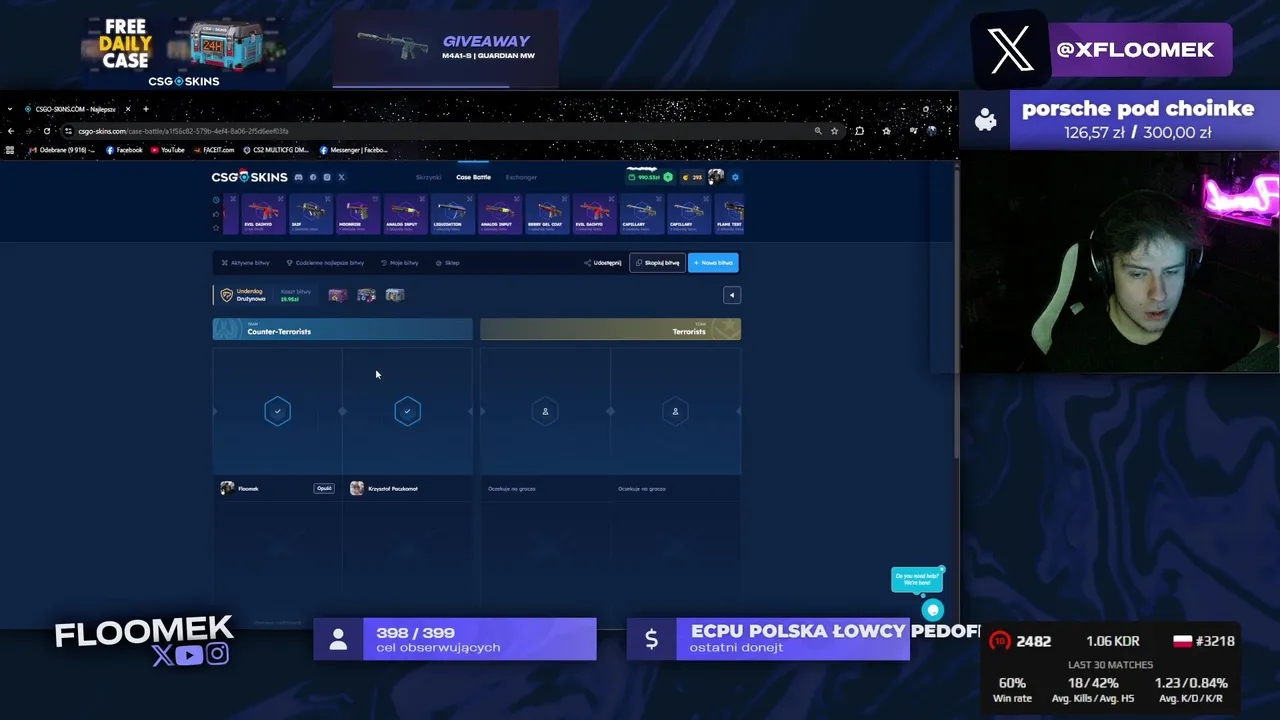This screenshot has width=1280, height=720.
Task: Open browser apps grid icon
Action: pyautogui.click(x=10, y=150)
